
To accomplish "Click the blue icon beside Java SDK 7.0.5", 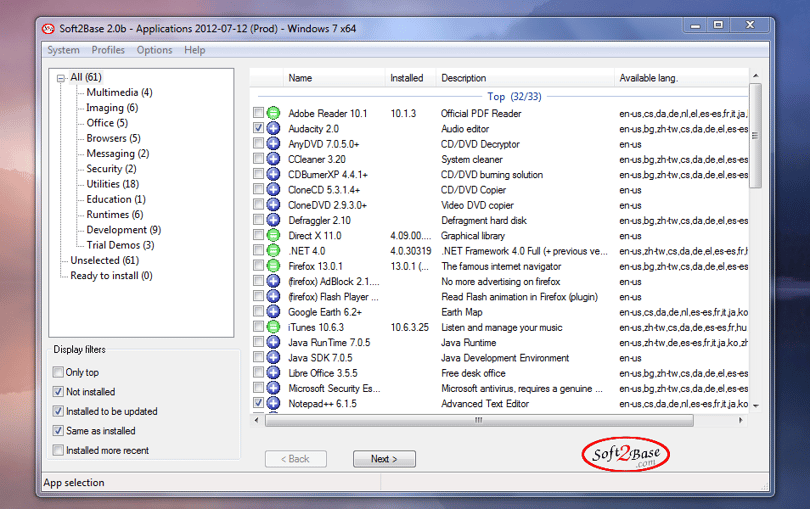I will click(273, 357).
